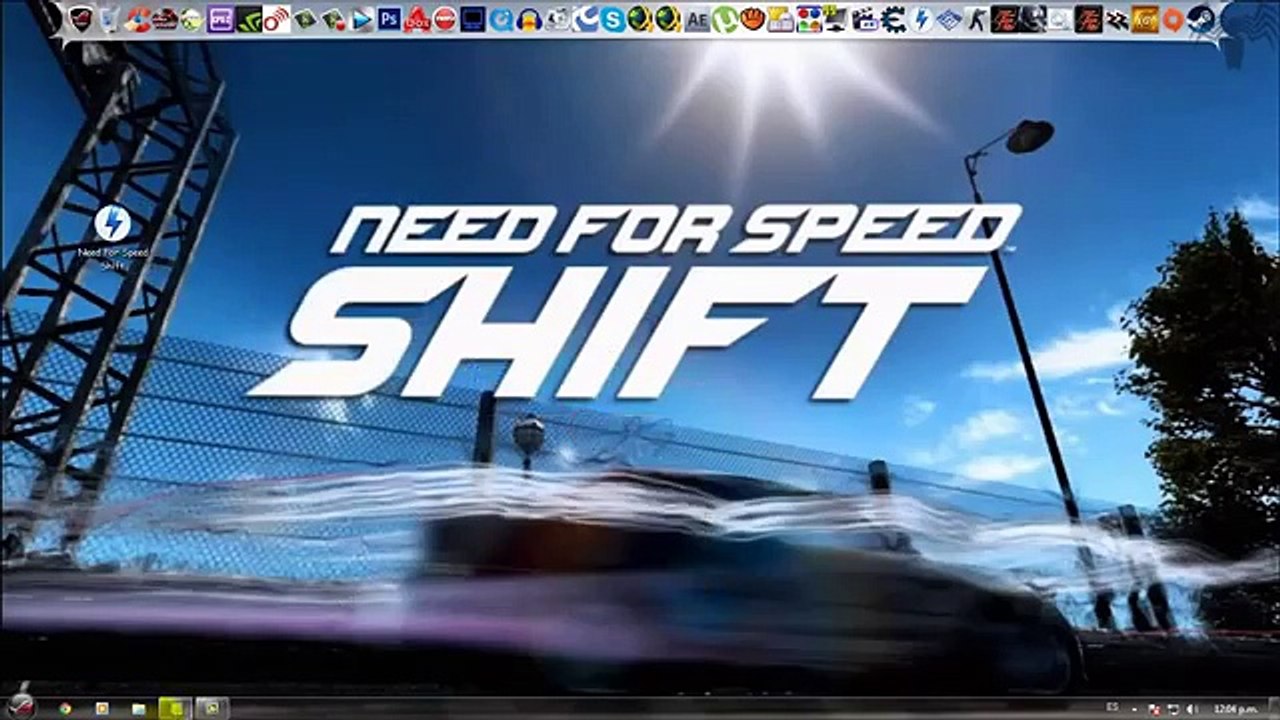Launch Audacity from the top dock
1280x720 pixels.
coord(529,19)
